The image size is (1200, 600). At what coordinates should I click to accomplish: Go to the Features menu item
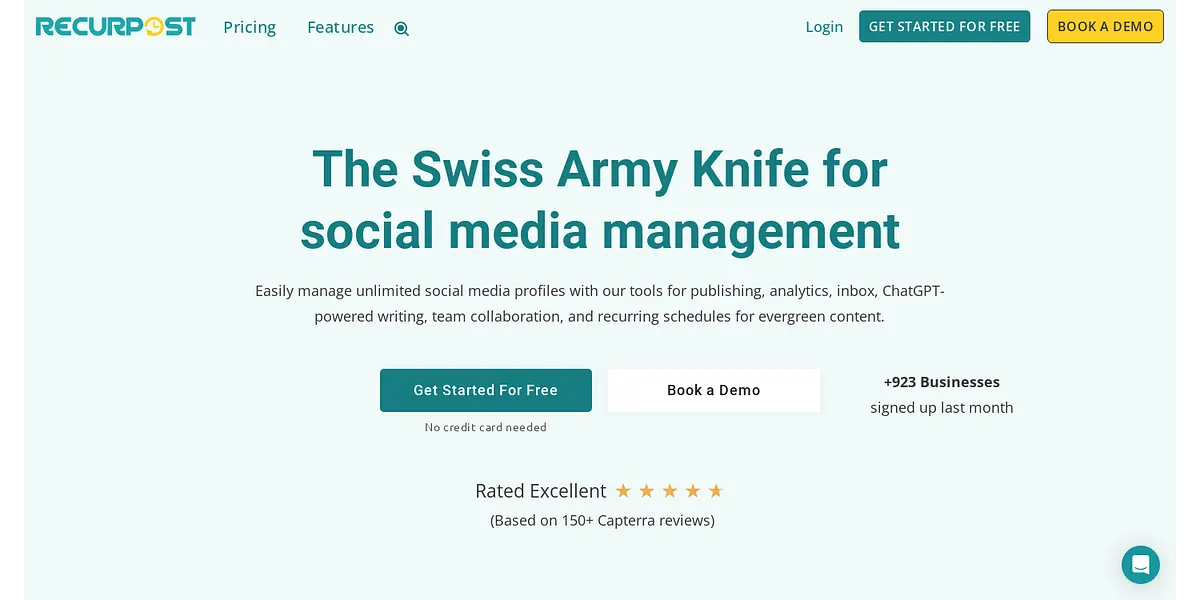point(340,27)
